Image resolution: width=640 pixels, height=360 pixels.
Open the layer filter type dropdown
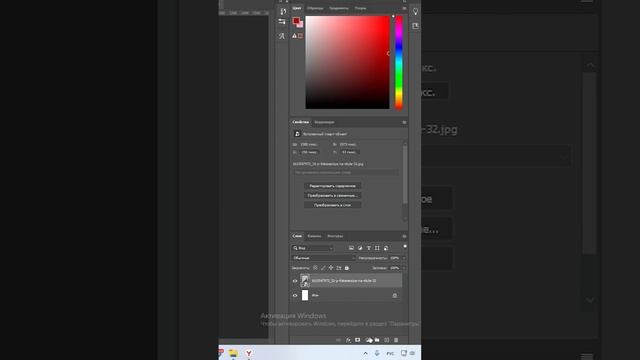(313, 248)
